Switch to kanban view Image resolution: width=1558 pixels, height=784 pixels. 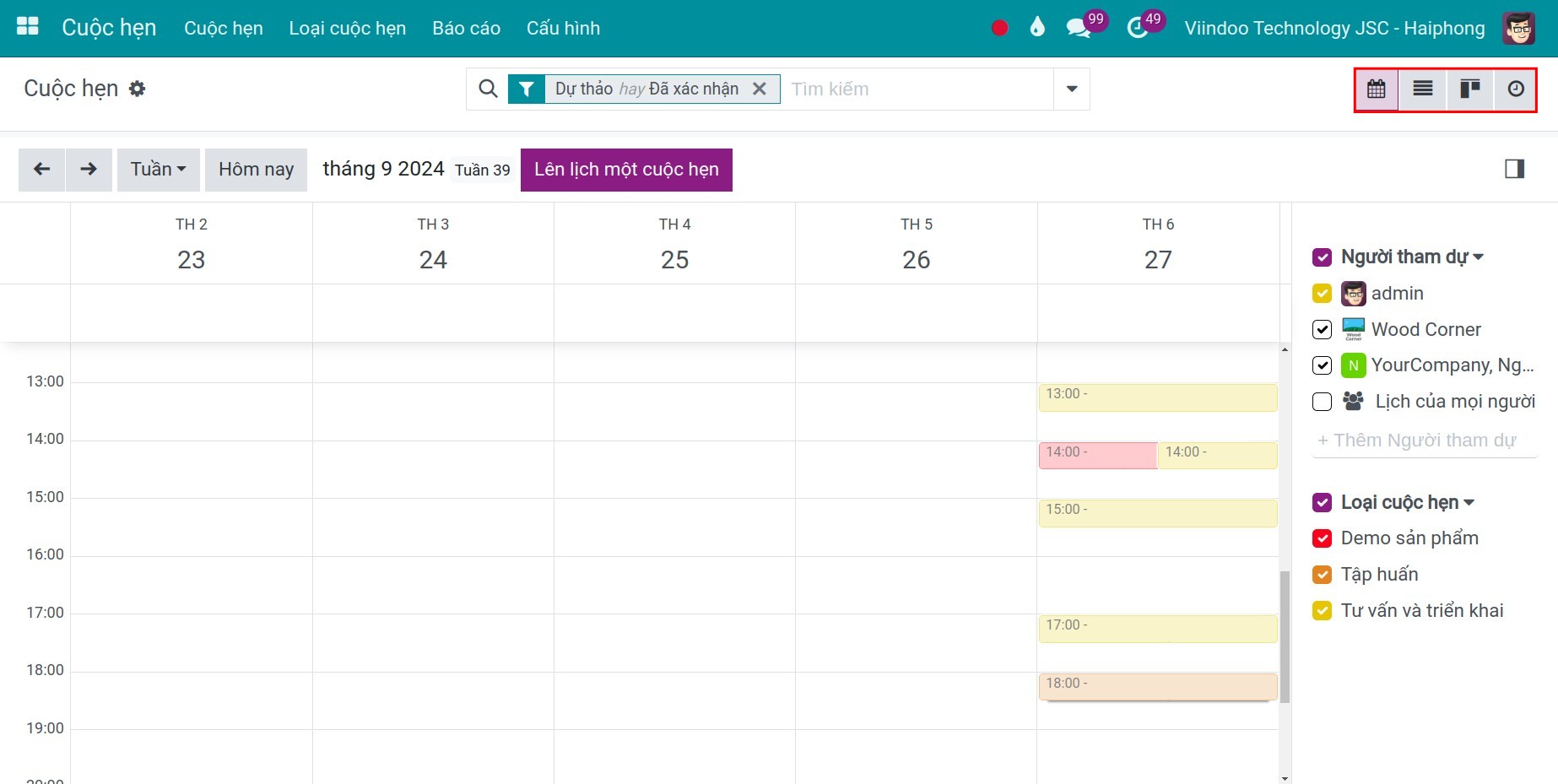[x=1470, y=89]
